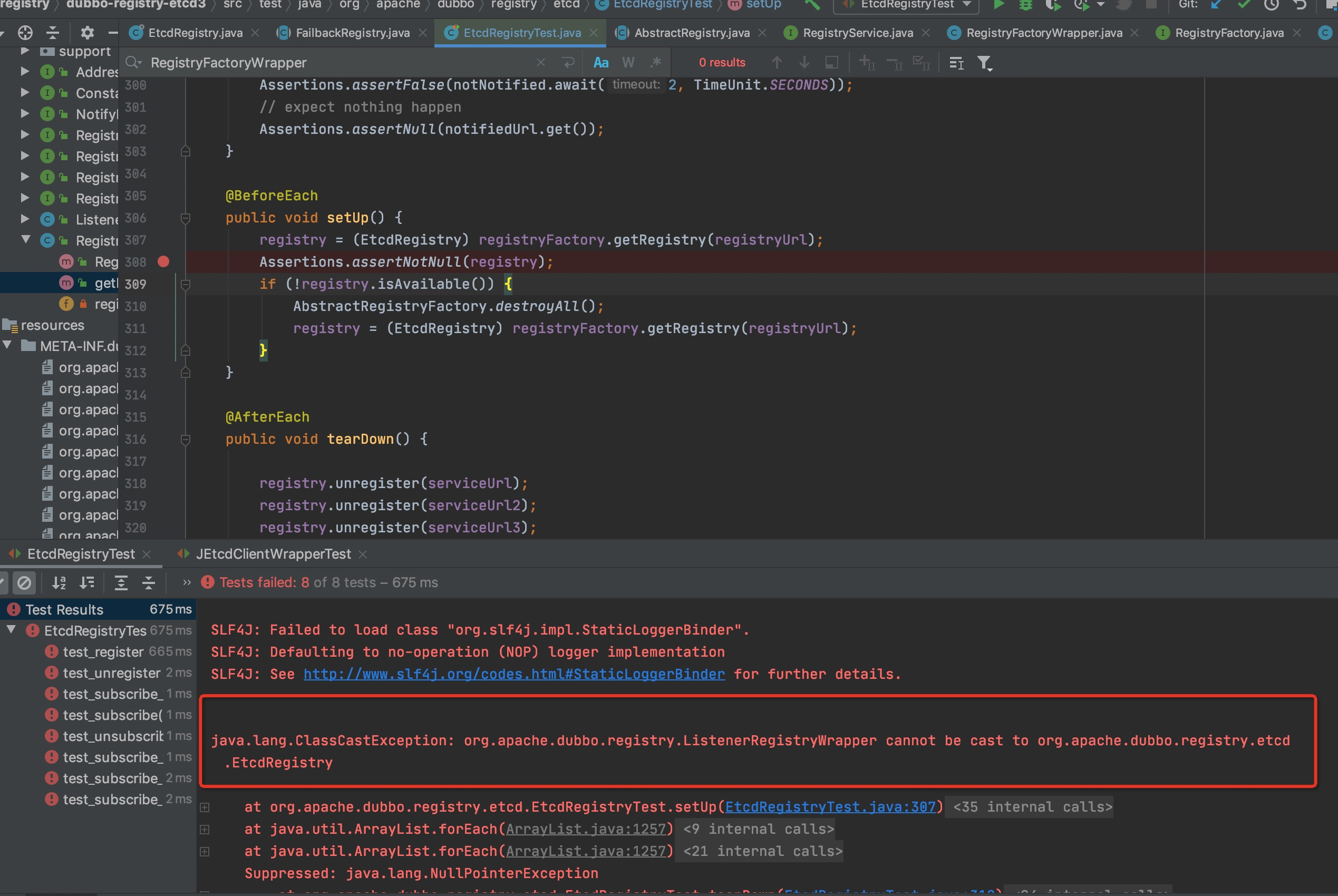Click the search filter funnel icon
The image size is (1338, 896).
tap(984, 62)
